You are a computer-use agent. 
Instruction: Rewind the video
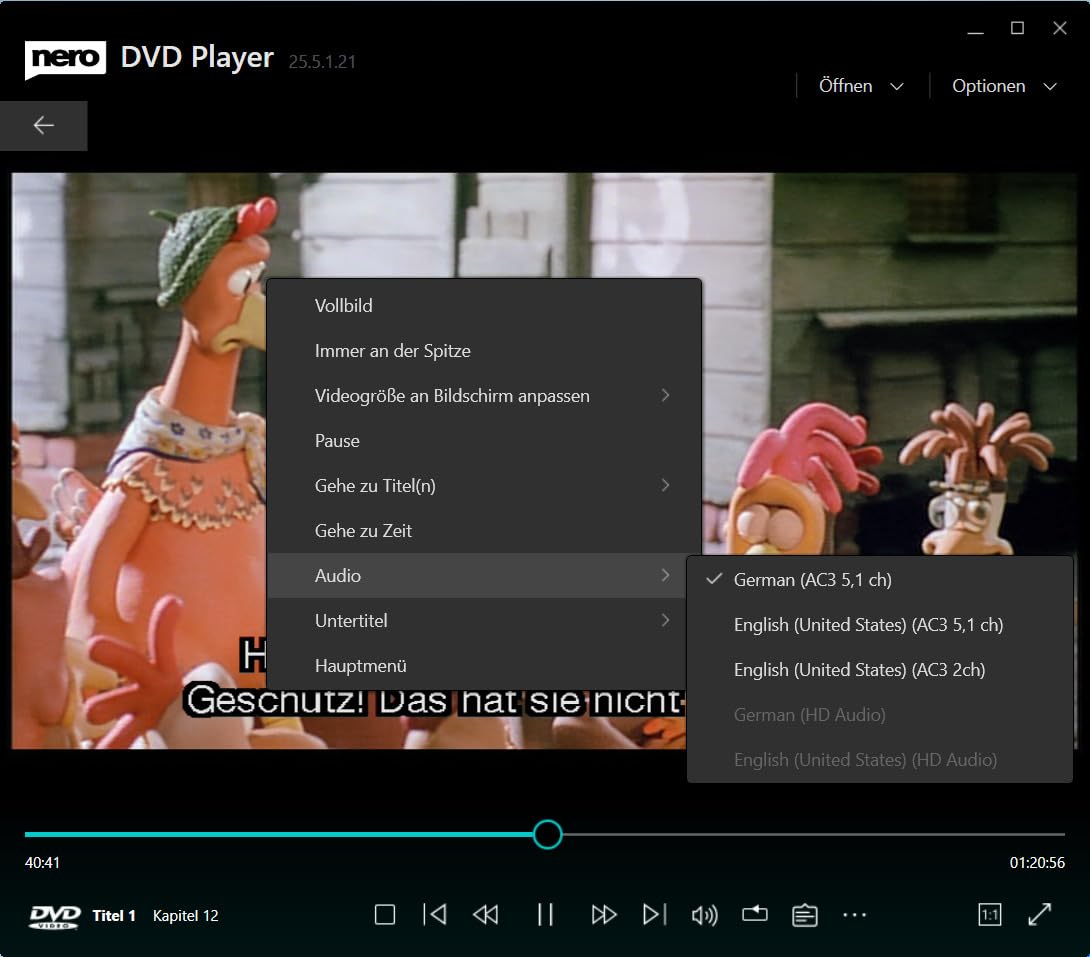coord(486,915)
